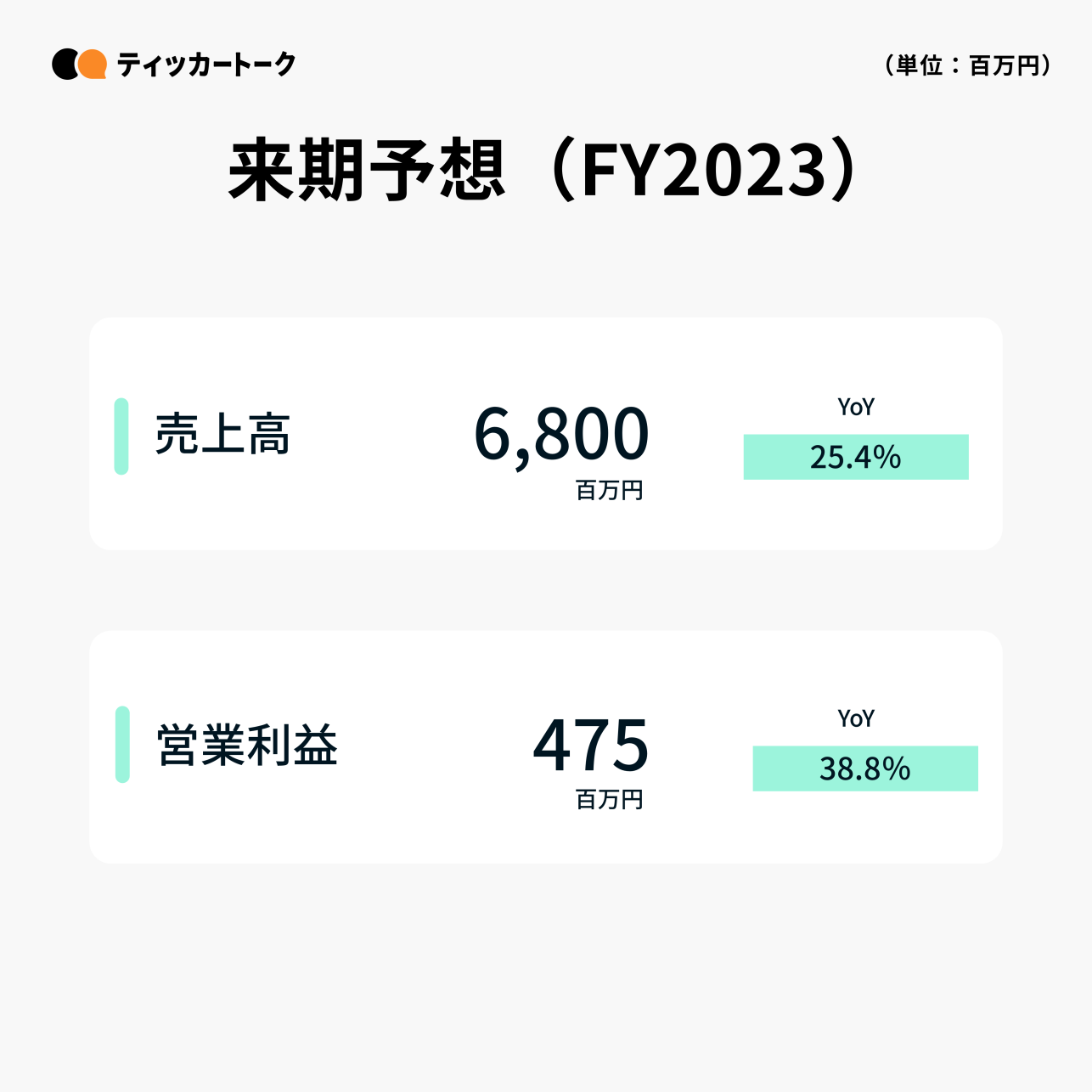1092x1092 pixels.
Task: Click 百万円 unit under 475
Action: 609,800
